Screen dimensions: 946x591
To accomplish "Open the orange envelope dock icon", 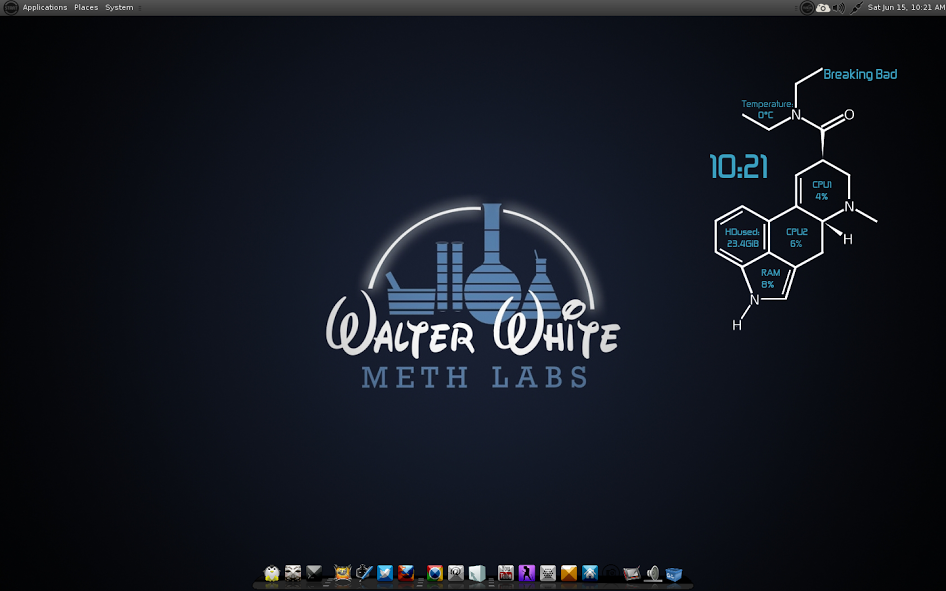I will pyautogui.click(x=569, y=572).
